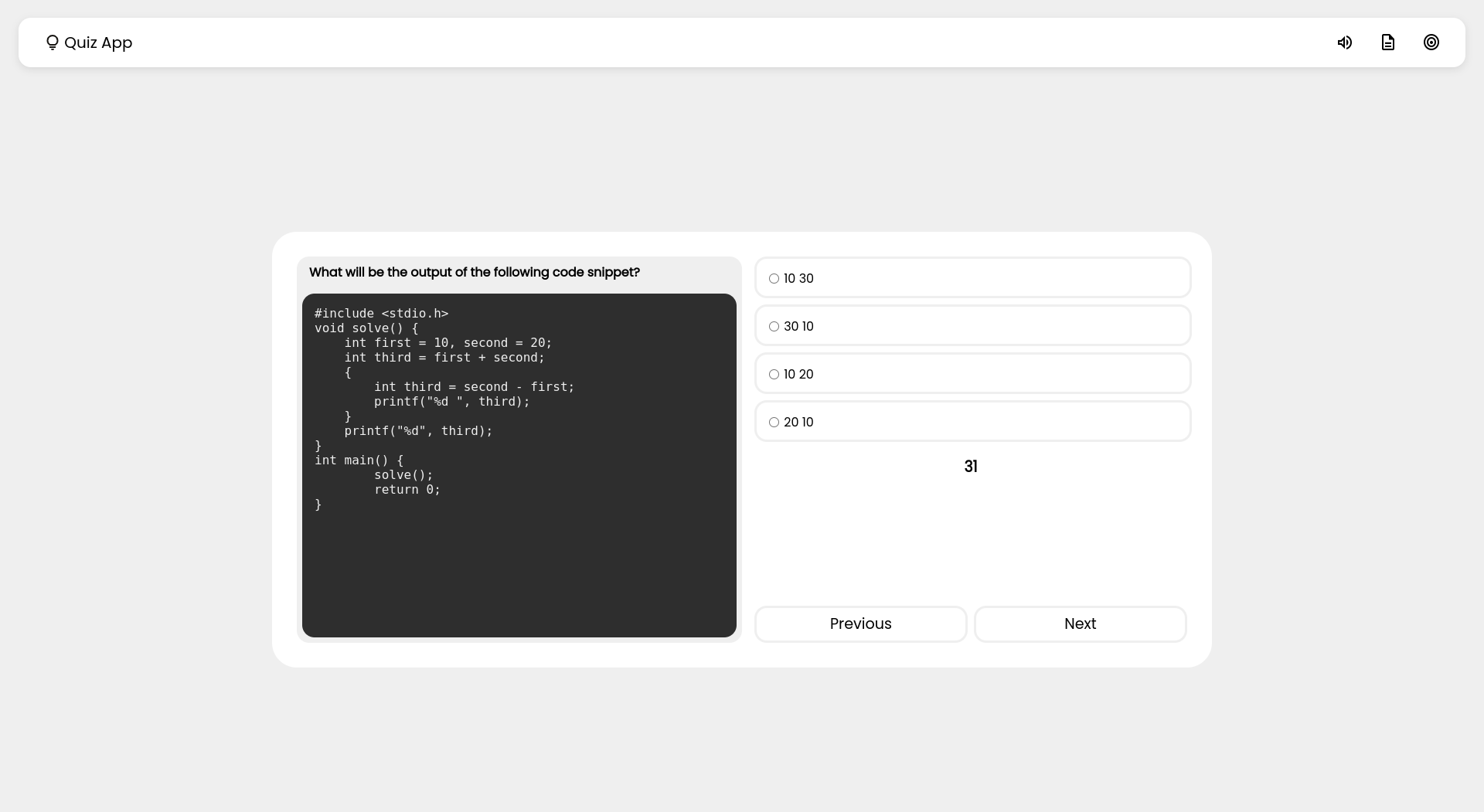
Task: Click the Quiz App title text
Action: point(98,42)
